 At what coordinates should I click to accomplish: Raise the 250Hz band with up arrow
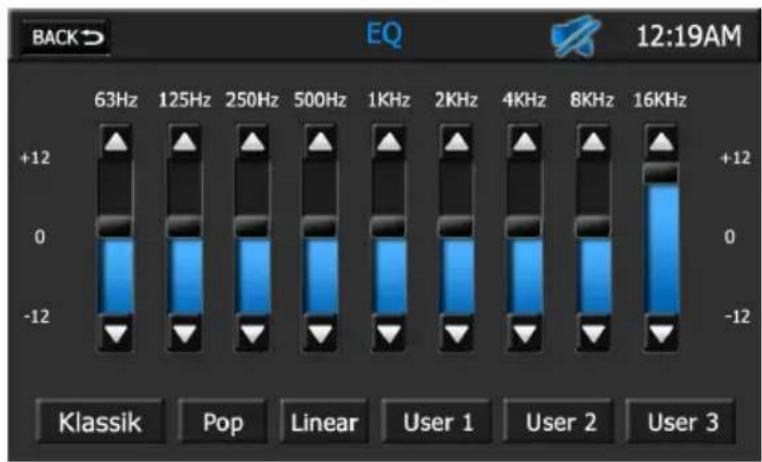point(253,142)
